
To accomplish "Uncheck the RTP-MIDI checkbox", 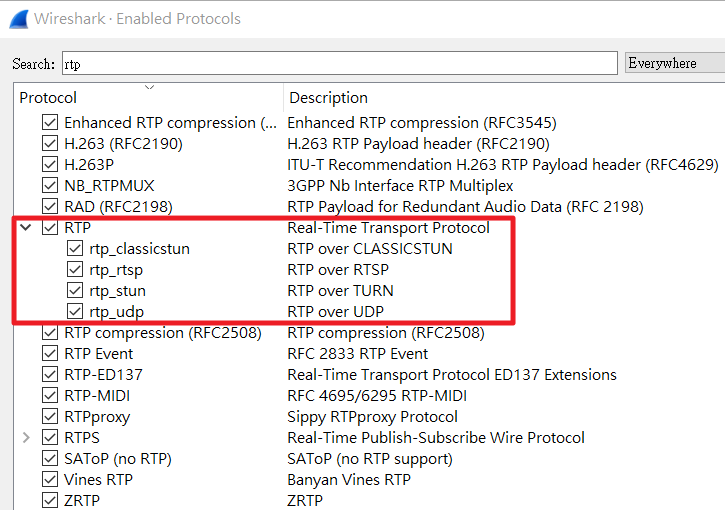I will [x=50, y=395].
